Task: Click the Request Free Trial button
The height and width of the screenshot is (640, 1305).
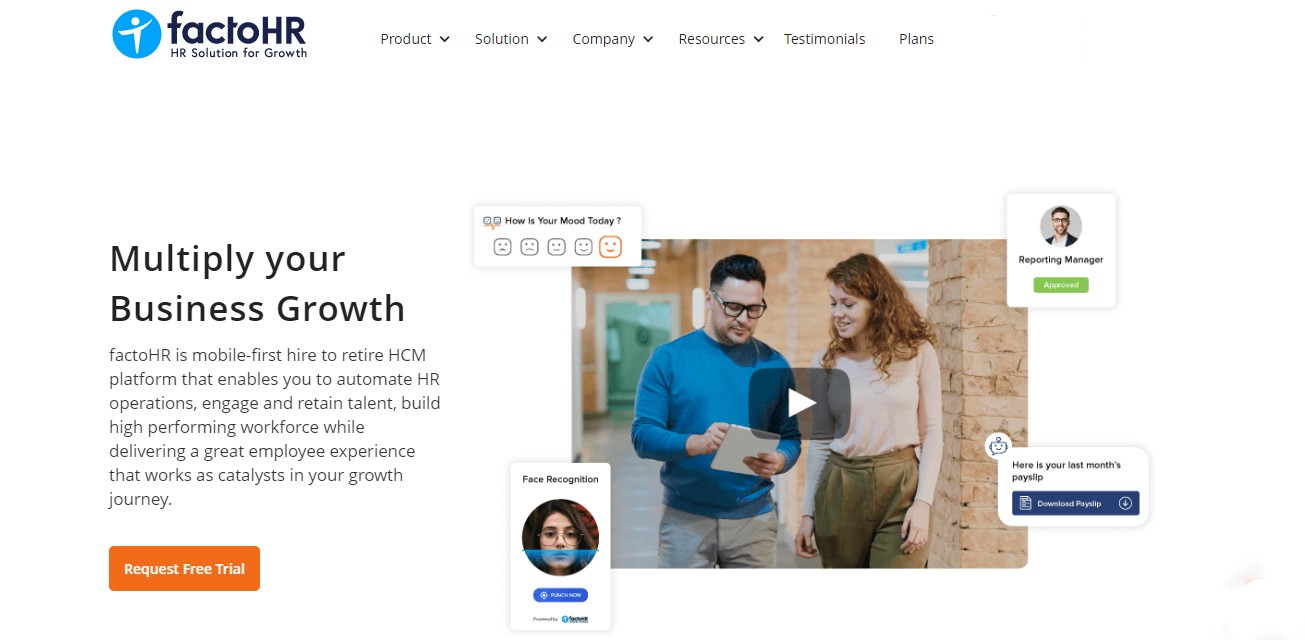Action: (x=184, y=568)
